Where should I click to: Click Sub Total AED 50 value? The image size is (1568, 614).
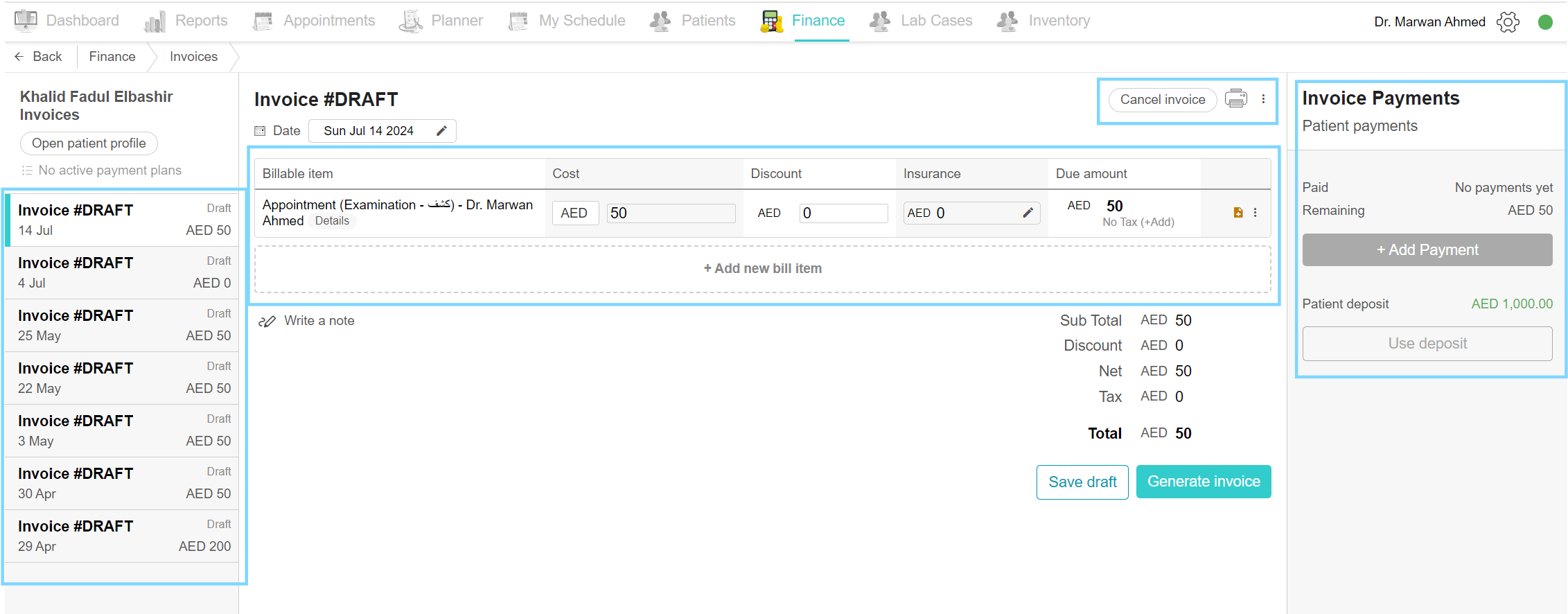(1166, 321)
